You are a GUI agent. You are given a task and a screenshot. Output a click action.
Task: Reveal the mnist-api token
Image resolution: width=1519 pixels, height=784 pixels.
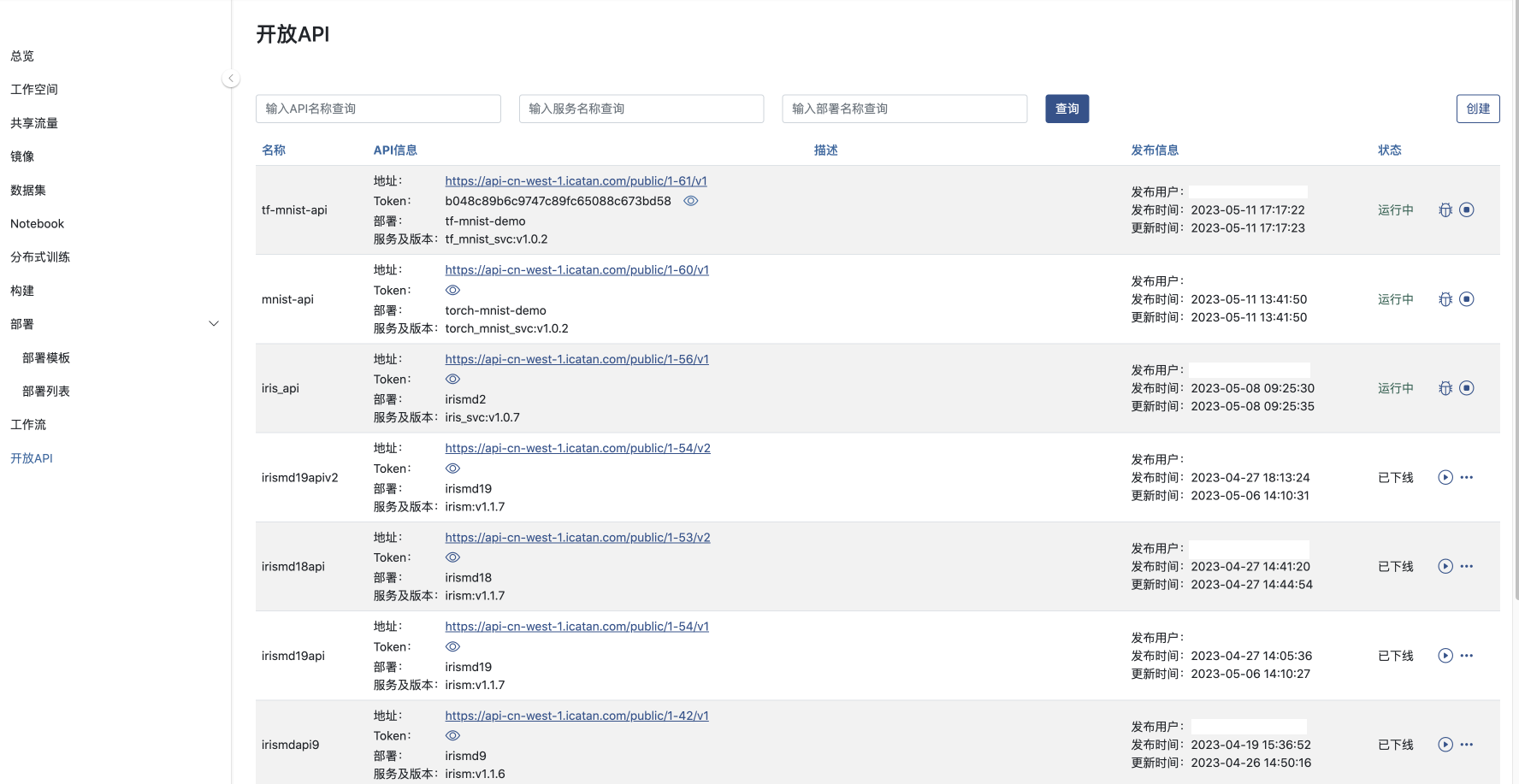(x=453, y=291)
